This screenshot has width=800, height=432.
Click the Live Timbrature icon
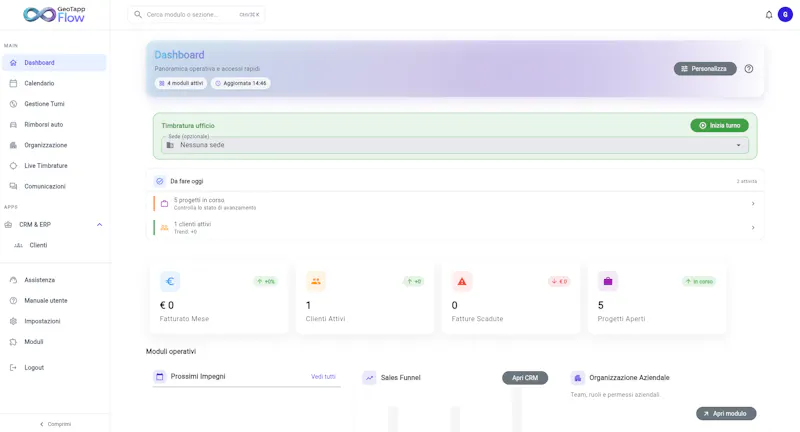click(x=13, y=166)
